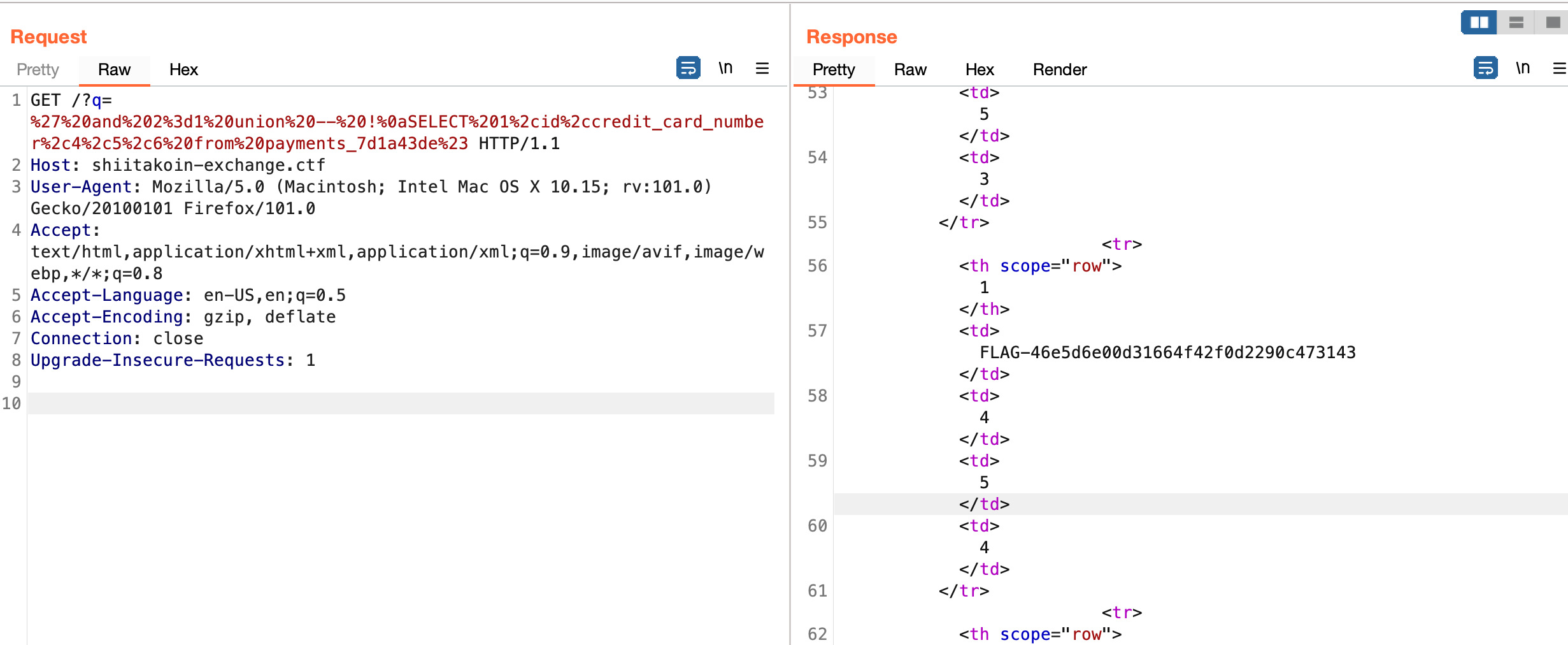Toggle non-printable \n characters in Request
Screen dimensions: 1568x645
(725, 68)
